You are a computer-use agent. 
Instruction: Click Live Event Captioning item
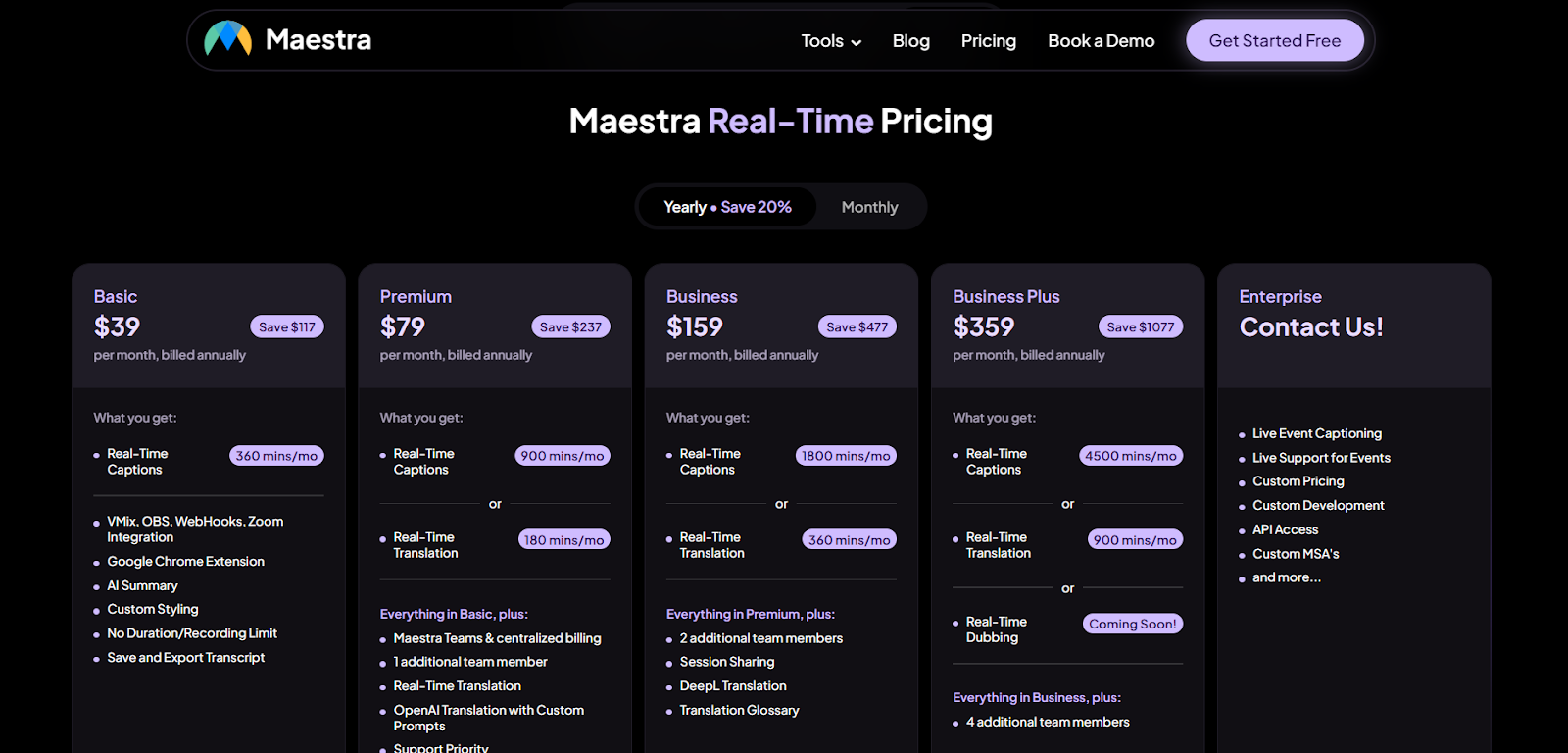click(1317, 433)
